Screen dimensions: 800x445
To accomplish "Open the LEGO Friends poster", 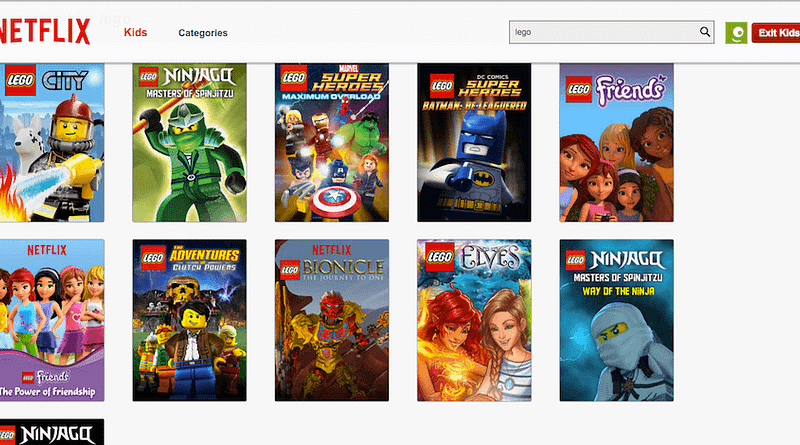I will tap(616, 142).
